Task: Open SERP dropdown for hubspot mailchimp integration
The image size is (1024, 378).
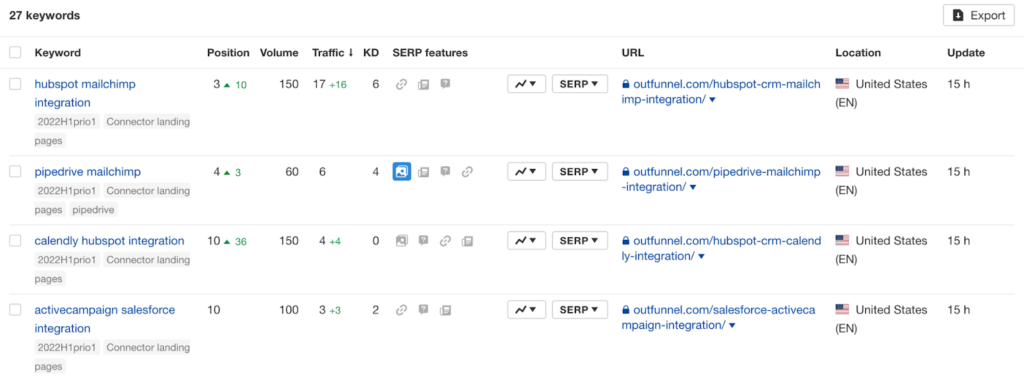Action: 580,84
